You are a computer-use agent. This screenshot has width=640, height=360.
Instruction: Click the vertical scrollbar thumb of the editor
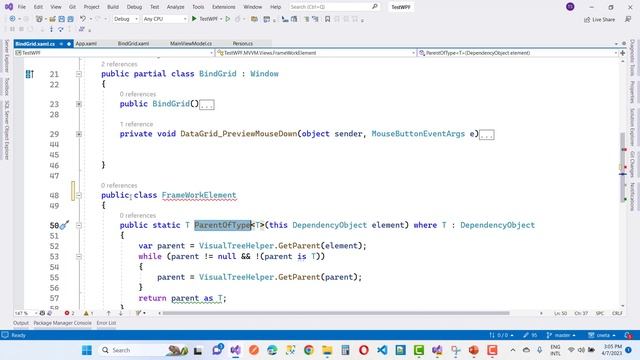(623, 167)
